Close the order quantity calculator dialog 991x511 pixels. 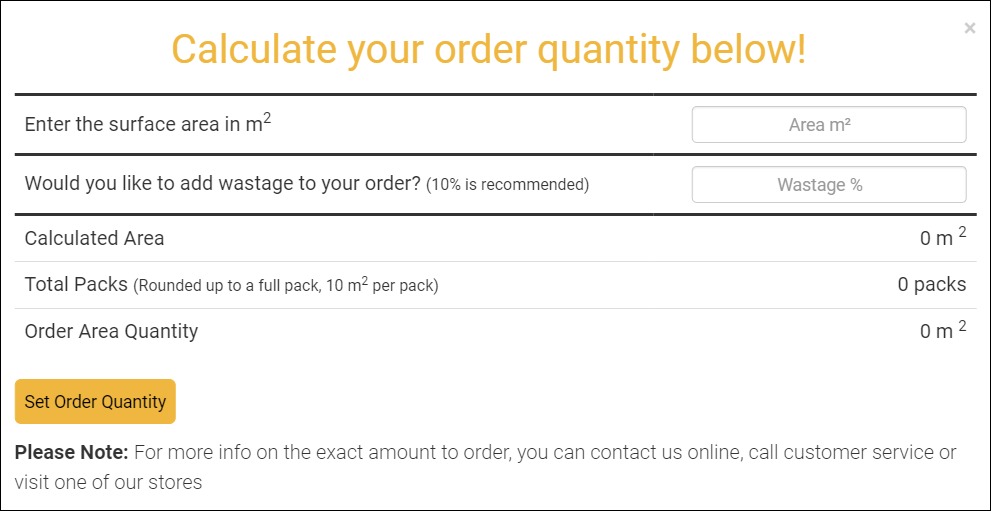point(969,29)
